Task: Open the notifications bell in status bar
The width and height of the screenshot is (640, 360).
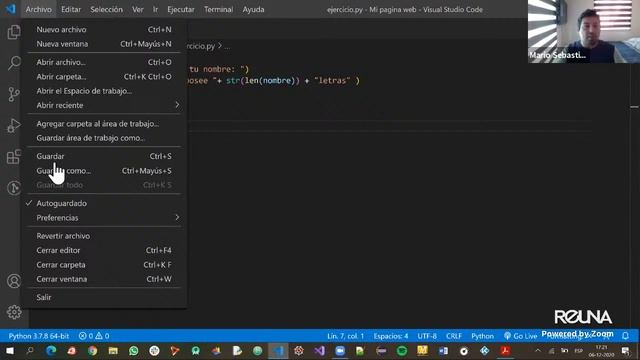Action: click(x=625, y=336)
